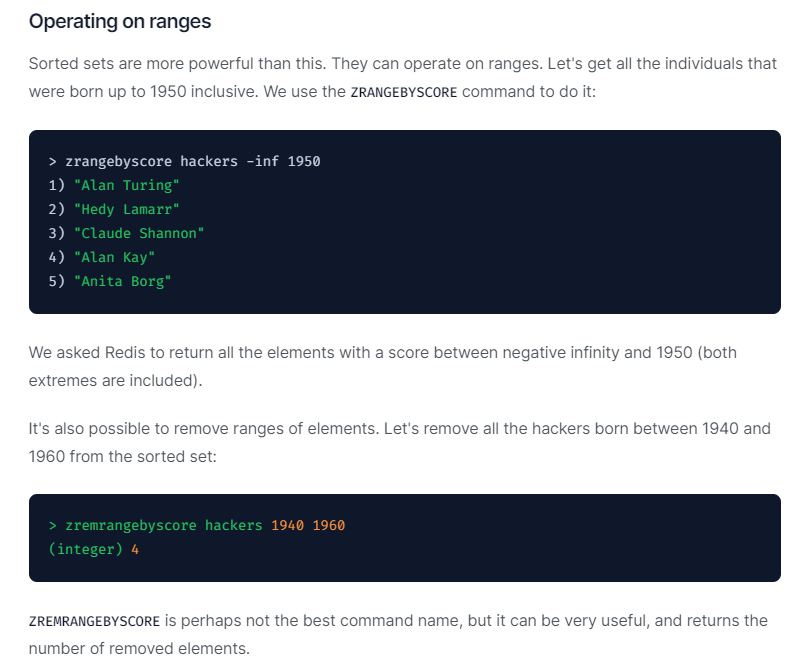Click the orange "1960" argument in the command

tap(328, 525)
